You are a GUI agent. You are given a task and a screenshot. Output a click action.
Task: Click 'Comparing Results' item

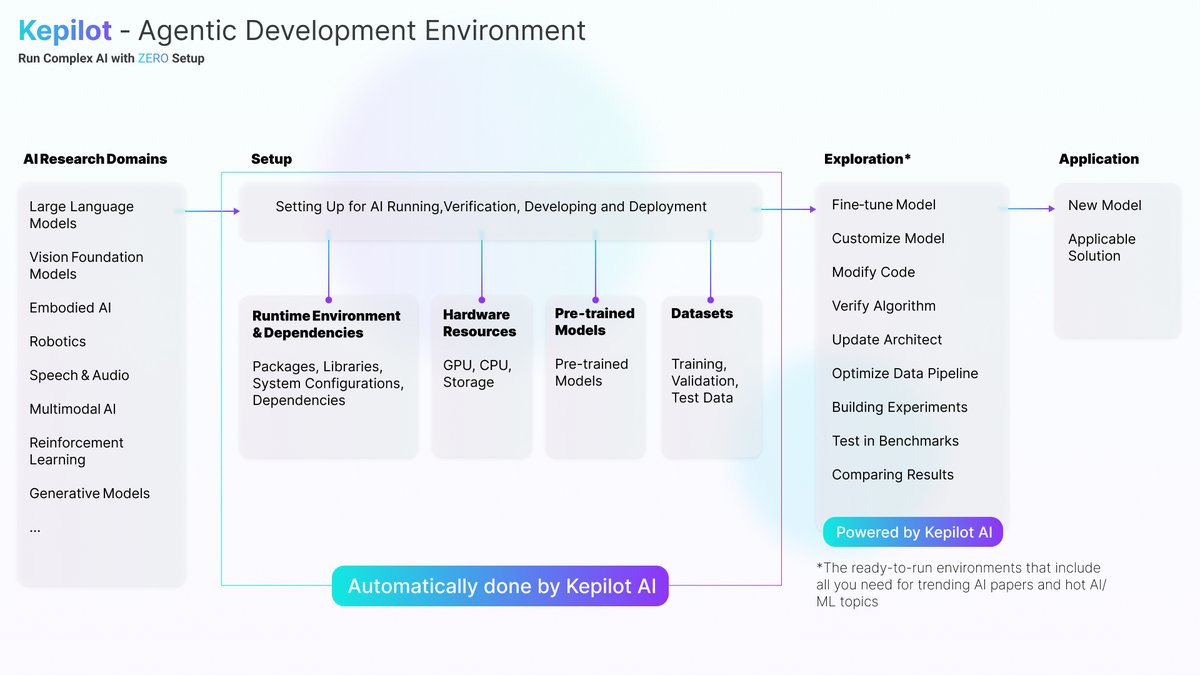pyautogui.click(x=893, y=475)
